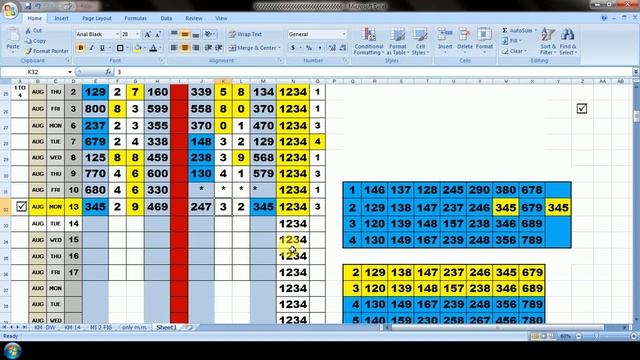Apply font color A button

(x=153, y=48)
